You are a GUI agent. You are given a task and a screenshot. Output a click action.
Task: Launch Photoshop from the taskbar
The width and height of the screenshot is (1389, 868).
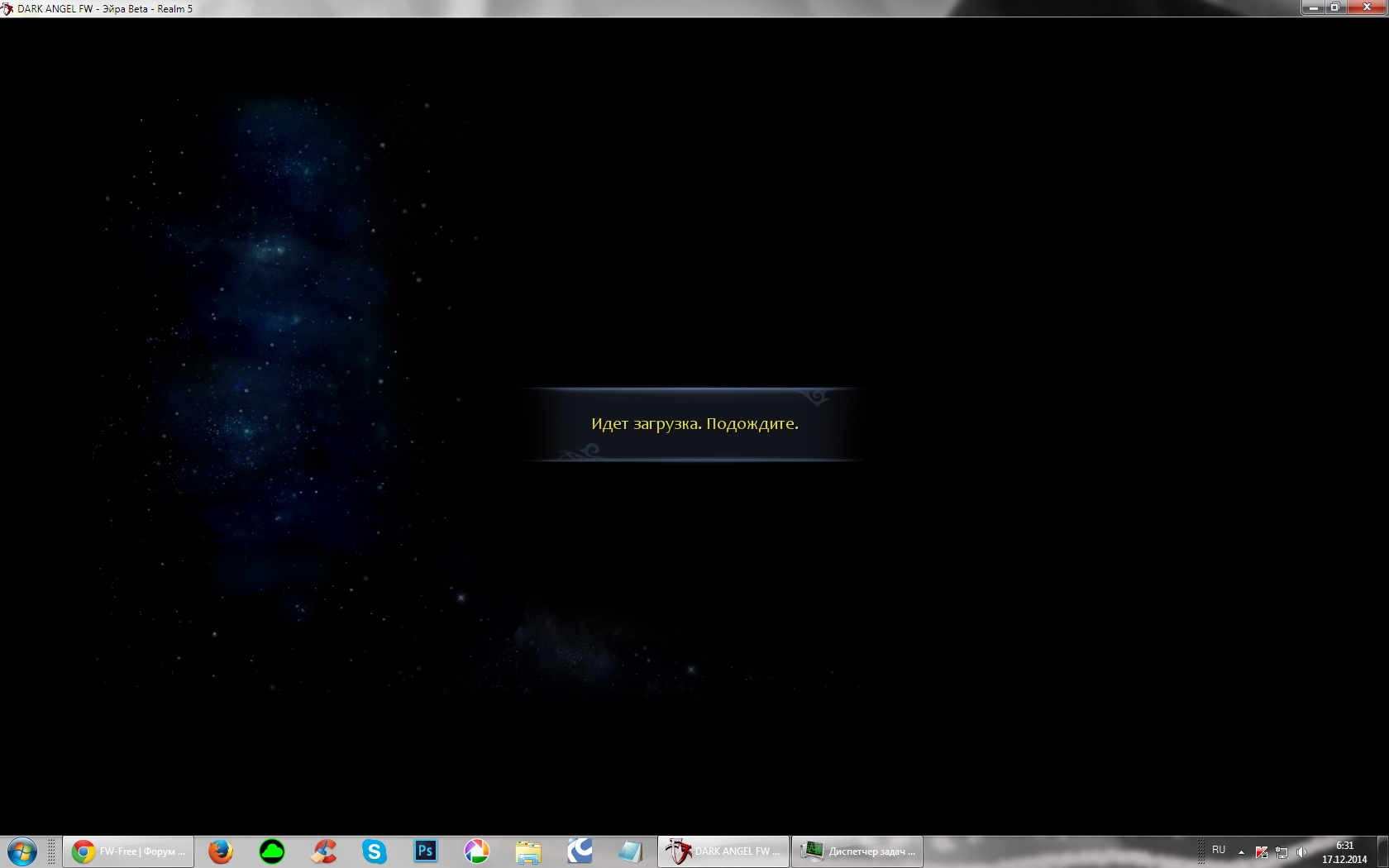[426, 851]
